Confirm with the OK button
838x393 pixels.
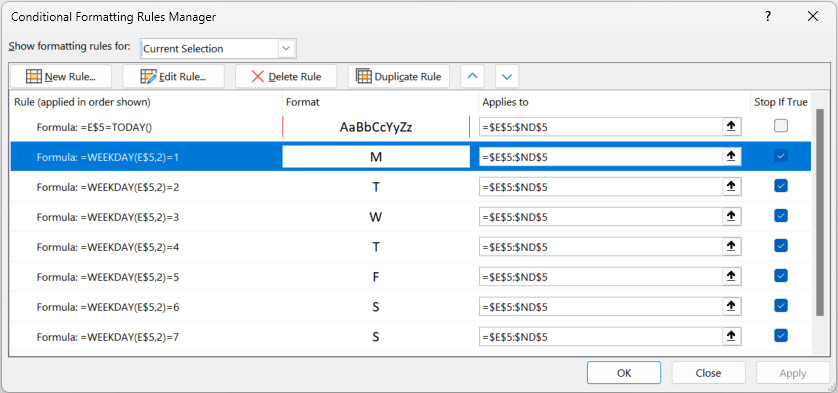(624, 373)
